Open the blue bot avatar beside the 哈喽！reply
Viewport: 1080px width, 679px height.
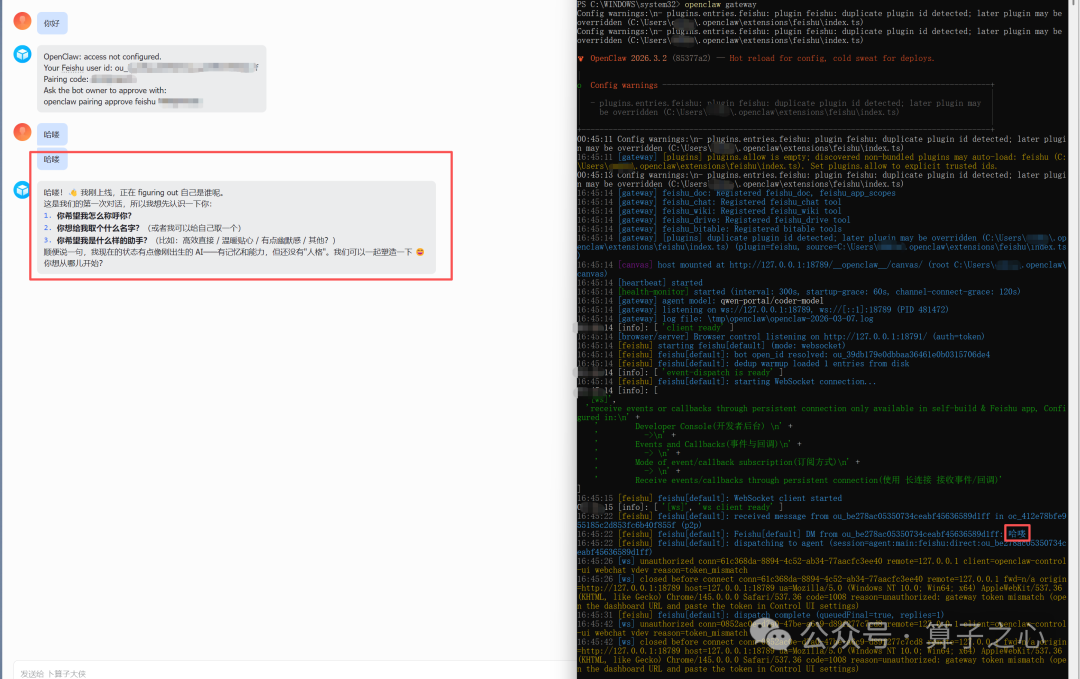(x=22, y=189)
